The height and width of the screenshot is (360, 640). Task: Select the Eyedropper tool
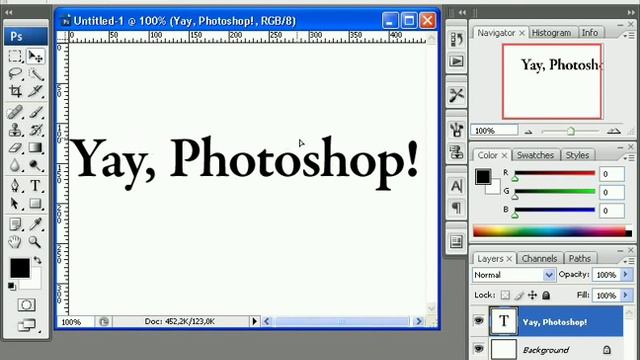(36, 224)
